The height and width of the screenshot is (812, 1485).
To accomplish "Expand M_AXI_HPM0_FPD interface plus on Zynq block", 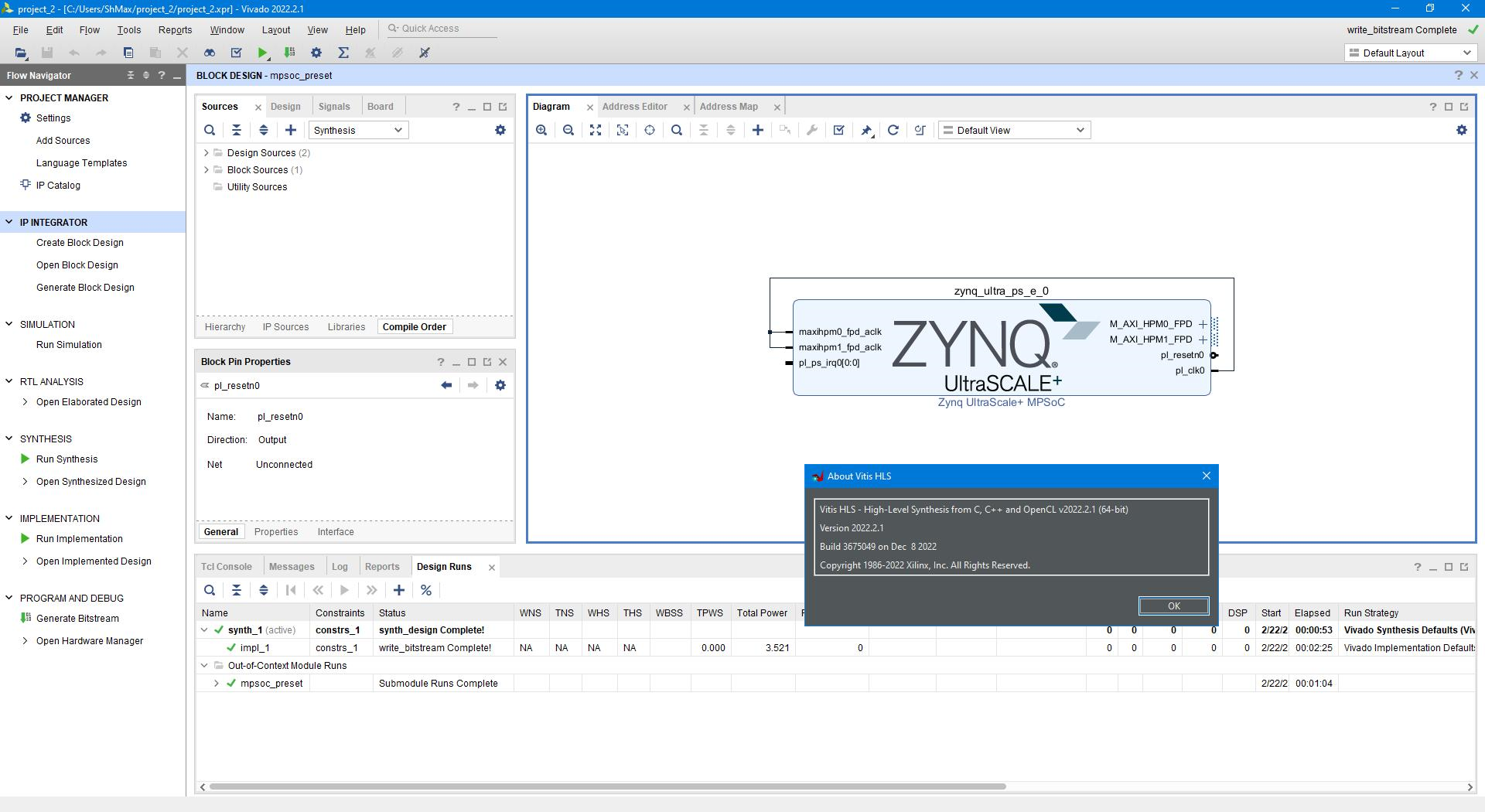I will tap(1203, 324).
